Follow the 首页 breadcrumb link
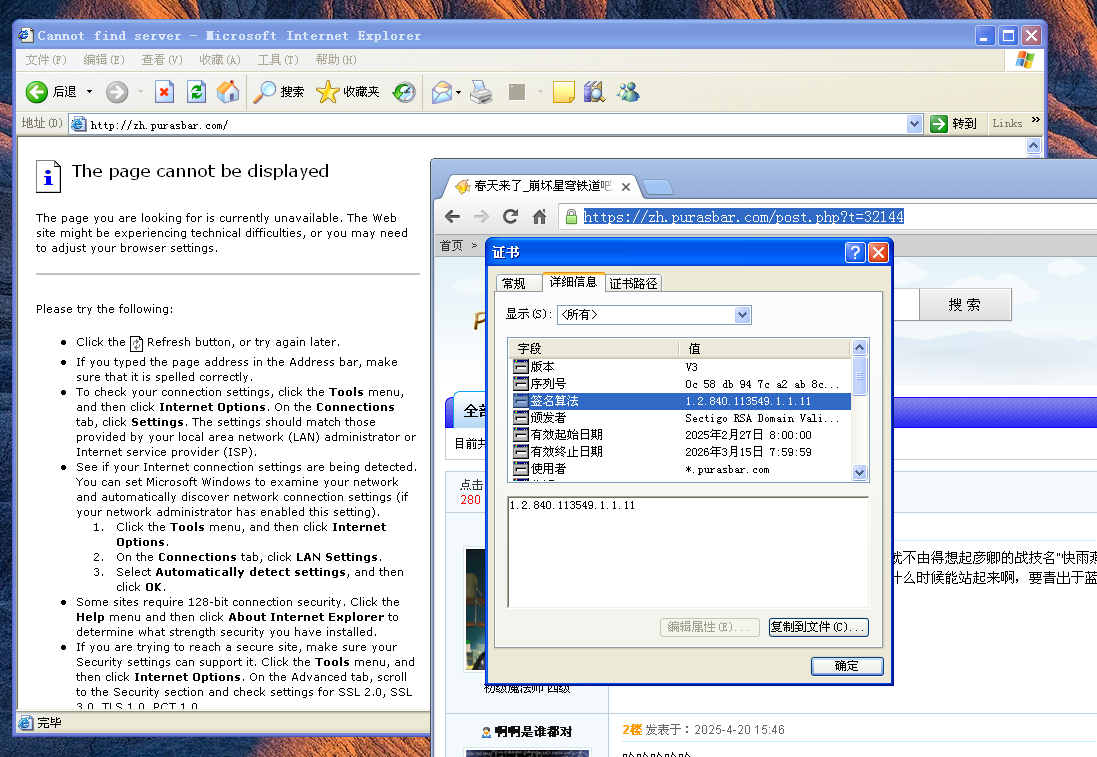This screenshot has width=1097, height=757. coord(451,246)
